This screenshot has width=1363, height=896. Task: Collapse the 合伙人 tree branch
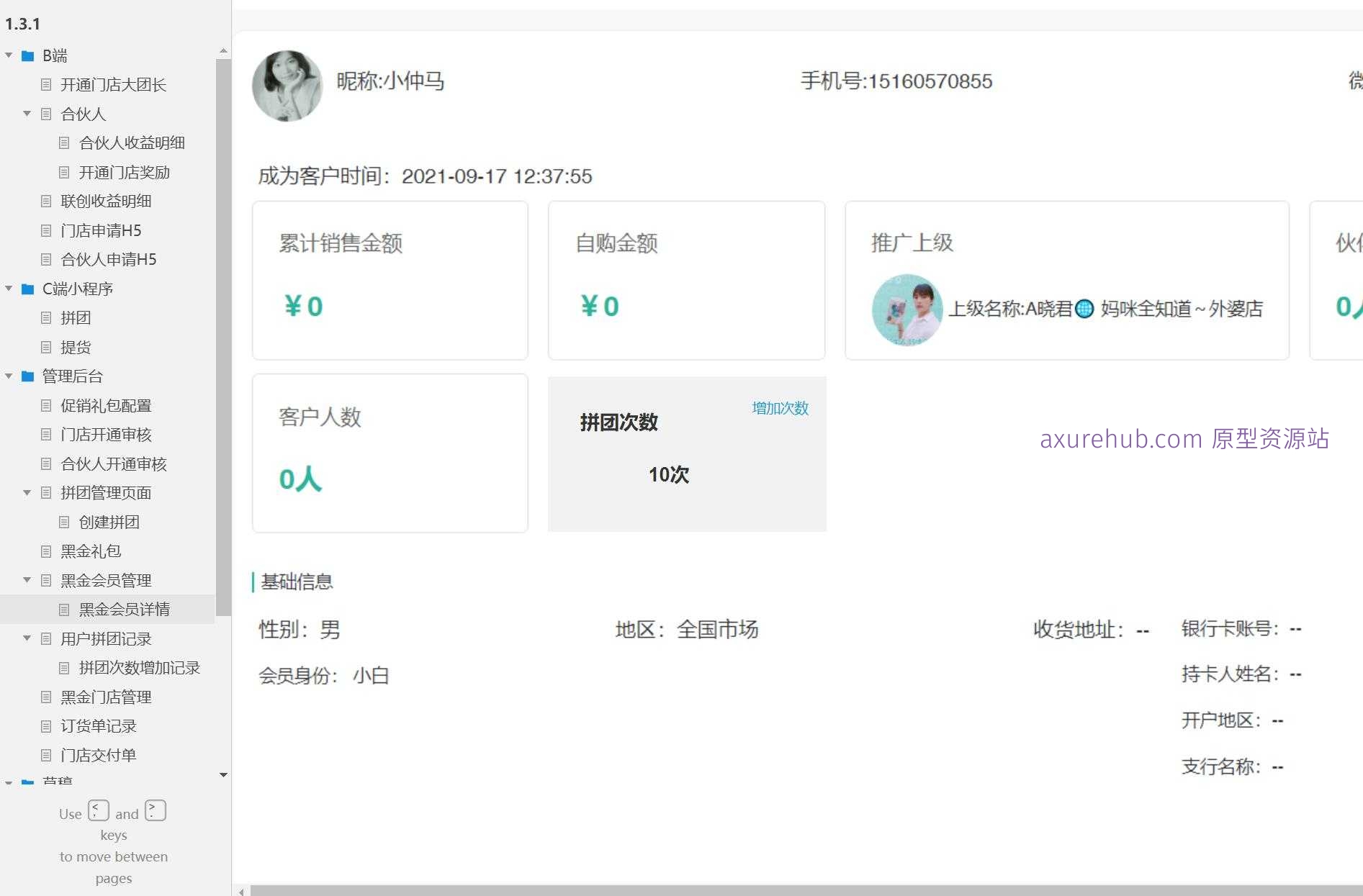point(27,114)
